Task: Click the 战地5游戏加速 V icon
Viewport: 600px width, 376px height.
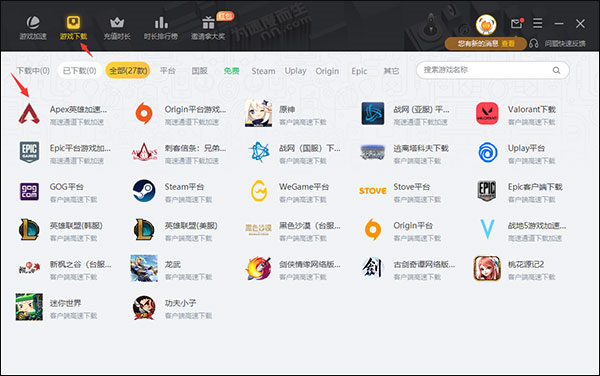Action: pyautogui.click(x=487, y=229)
